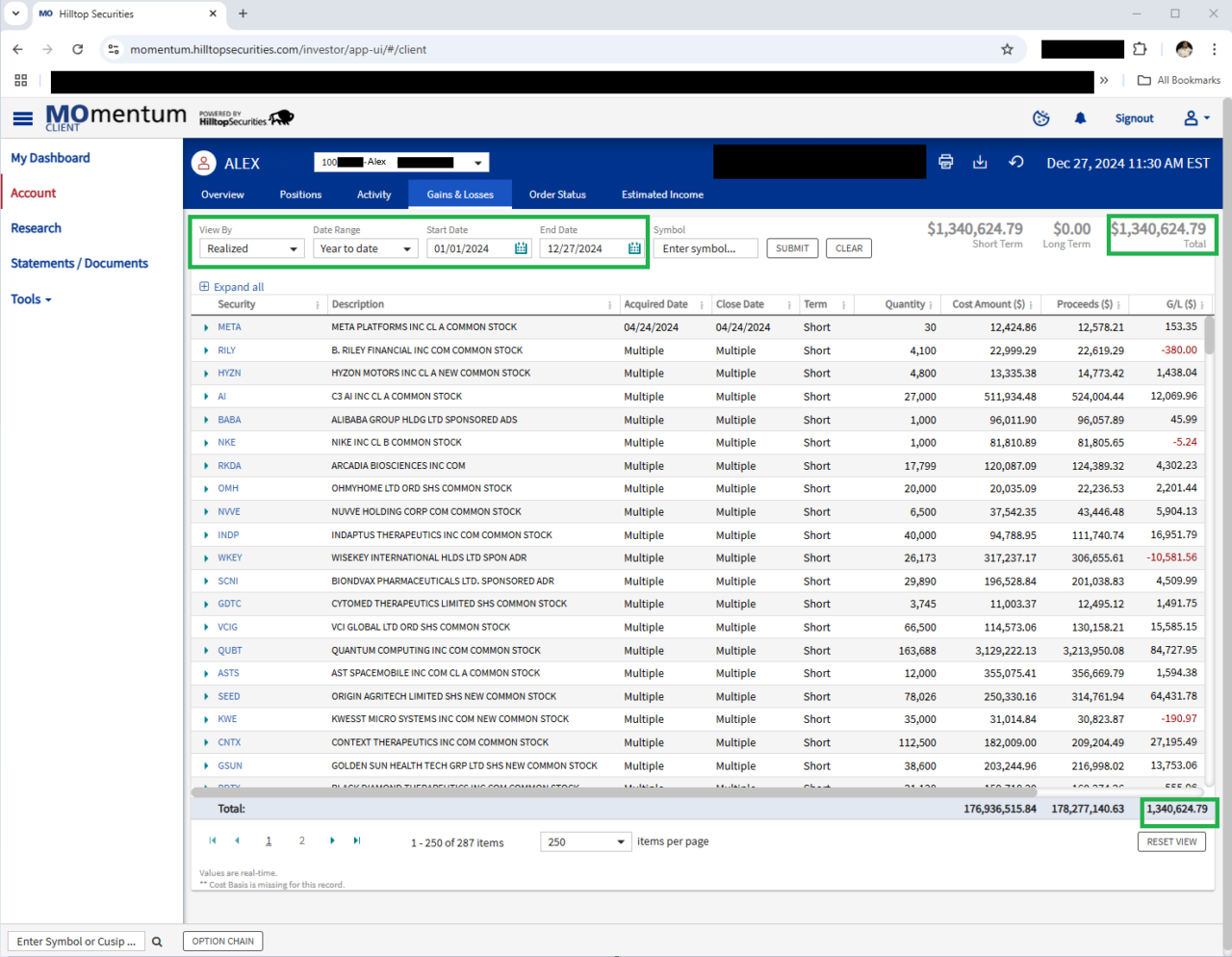
Task: Expand the SEED row details
Action: pos(206,697)
